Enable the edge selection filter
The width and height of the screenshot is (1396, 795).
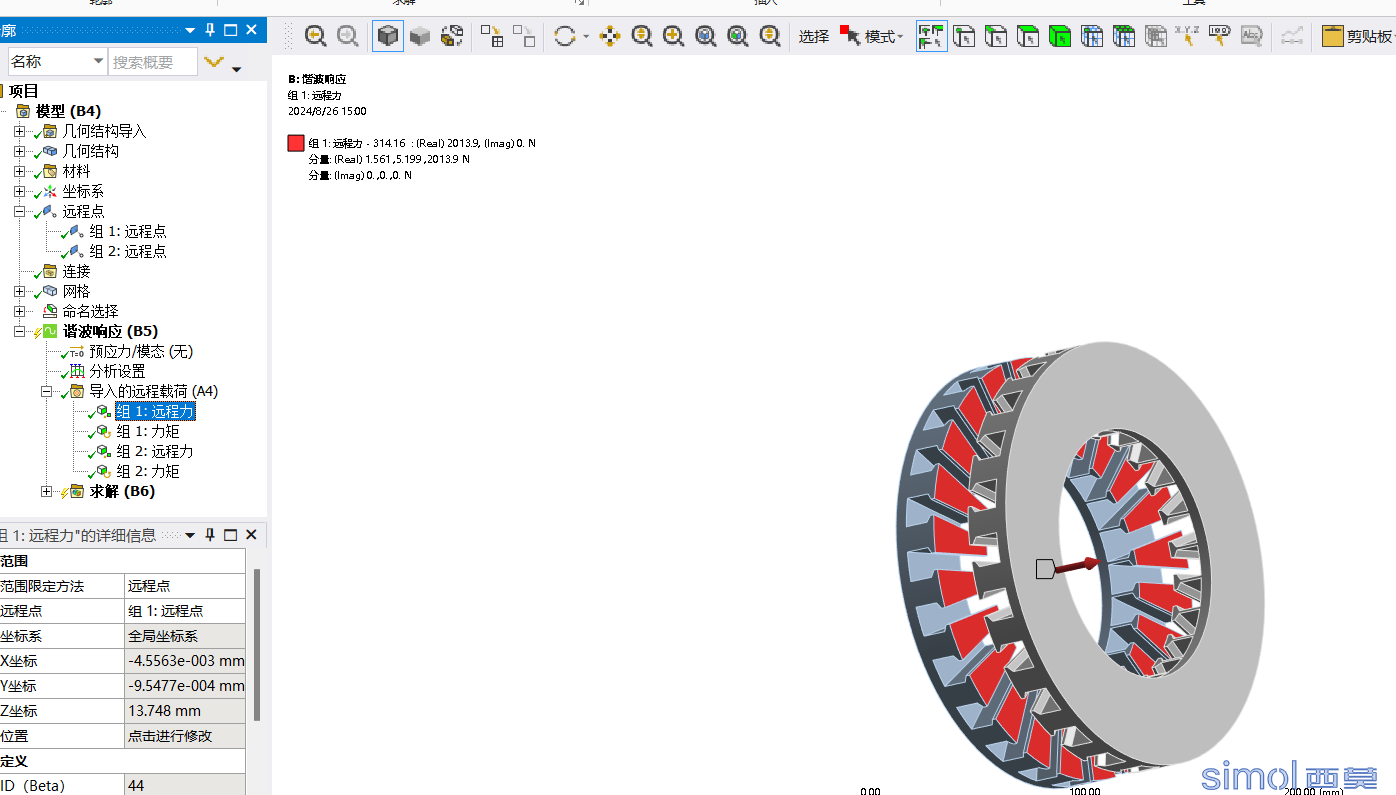tap(996, 36)
